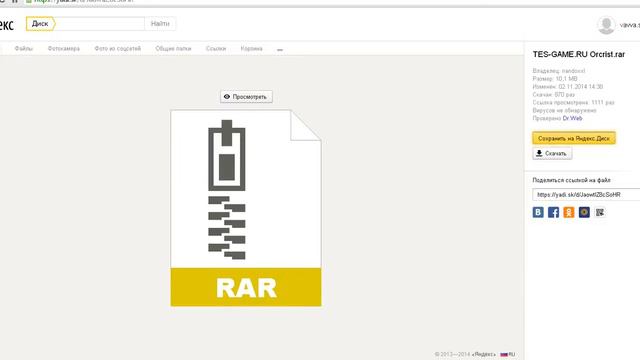Share the file via Moi Mir icon
Screen dimensions: 640x360
[x=584, y=212]
